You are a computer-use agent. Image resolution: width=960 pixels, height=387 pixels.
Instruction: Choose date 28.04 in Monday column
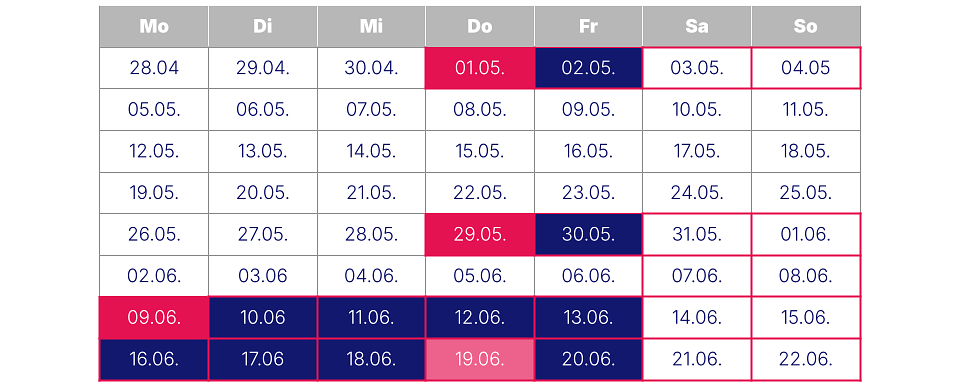[154, 68]
